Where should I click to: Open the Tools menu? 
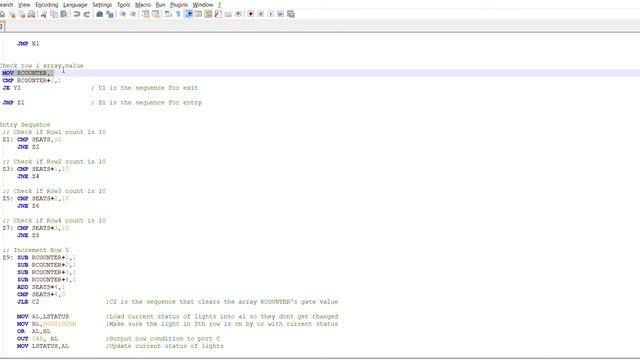(123, 5)
